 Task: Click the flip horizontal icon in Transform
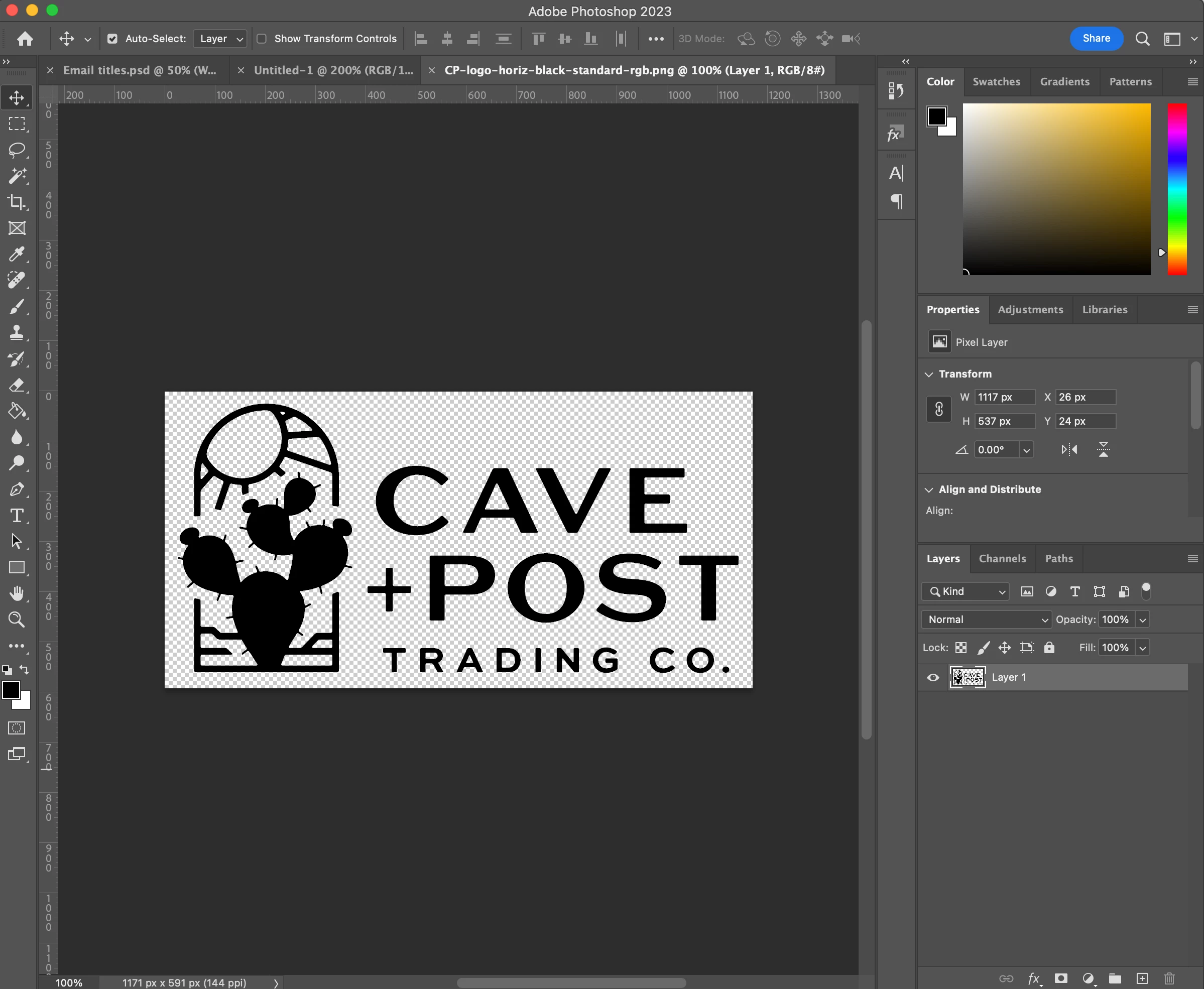click(1069, 449)
